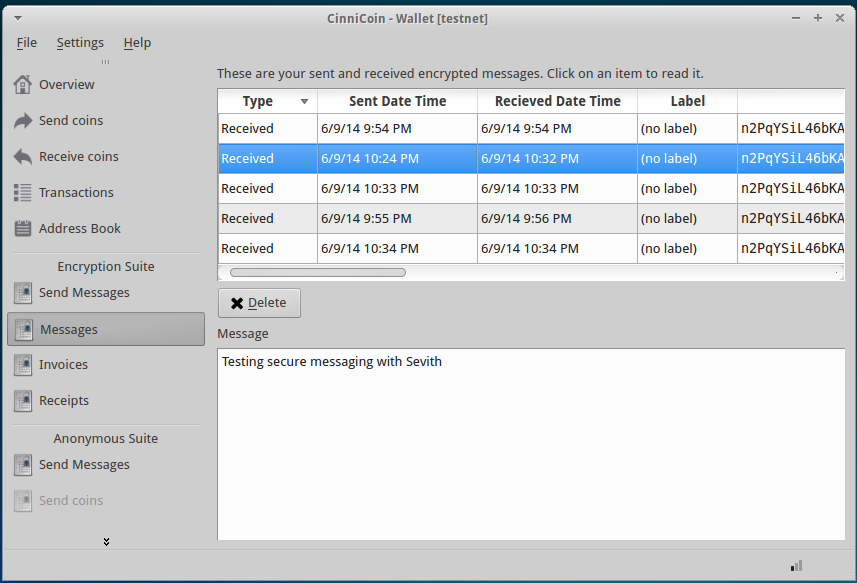The height and width of the screenshot is (583, 857).
Task: Expand hidden sidebar items with double chevron
Action: pyautogui.click(x=106, y=541)
